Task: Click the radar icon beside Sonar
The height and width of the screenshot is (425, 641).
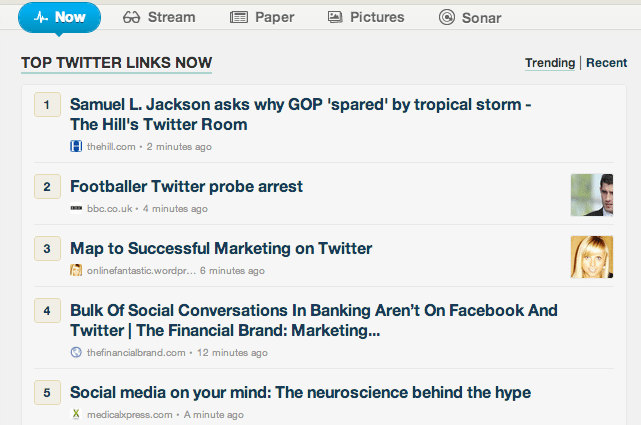Action: tap(447, 17)
